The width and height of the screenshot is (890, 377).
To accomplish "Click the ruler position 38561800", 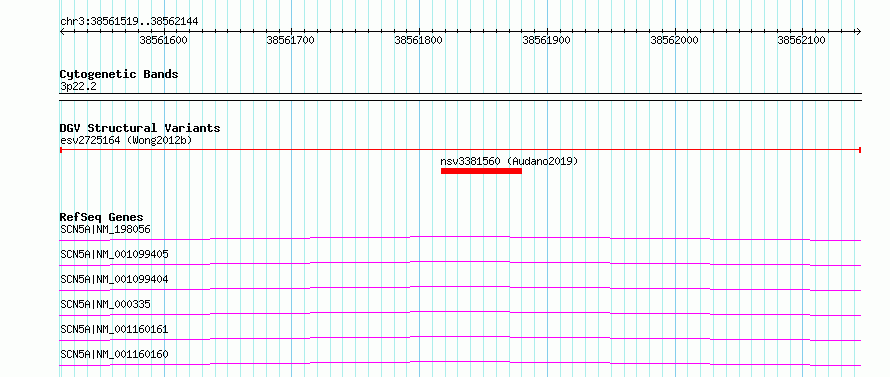I will tap(418, 40).
